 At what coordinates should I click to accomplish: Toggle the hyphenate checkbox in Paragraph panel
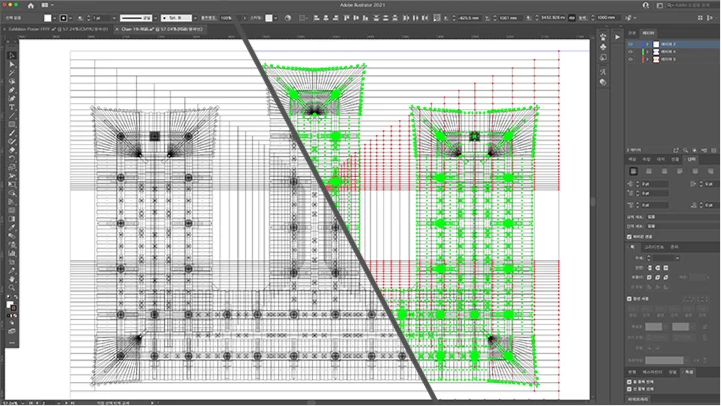pyautogui.click(x=629, y=237)
